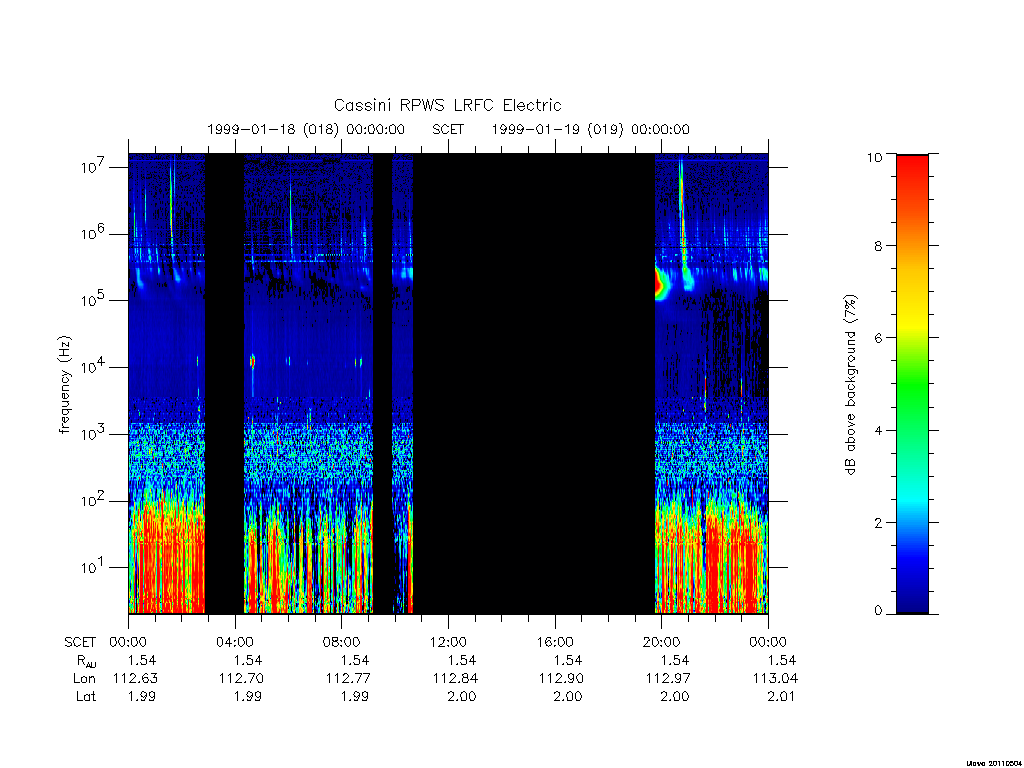Click the 10^3 frequency tick label
Image resolution: width=1024 pixels, height=768 pixels.
94,434
